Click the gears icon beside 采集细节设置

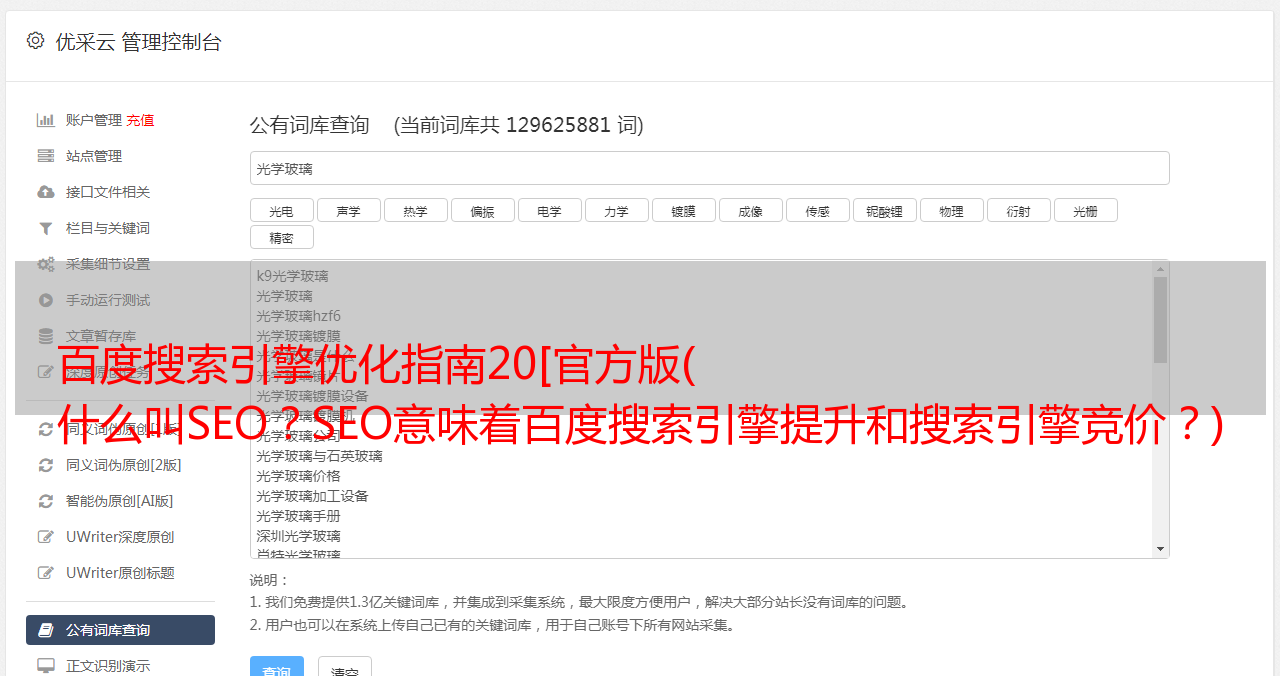46,264
